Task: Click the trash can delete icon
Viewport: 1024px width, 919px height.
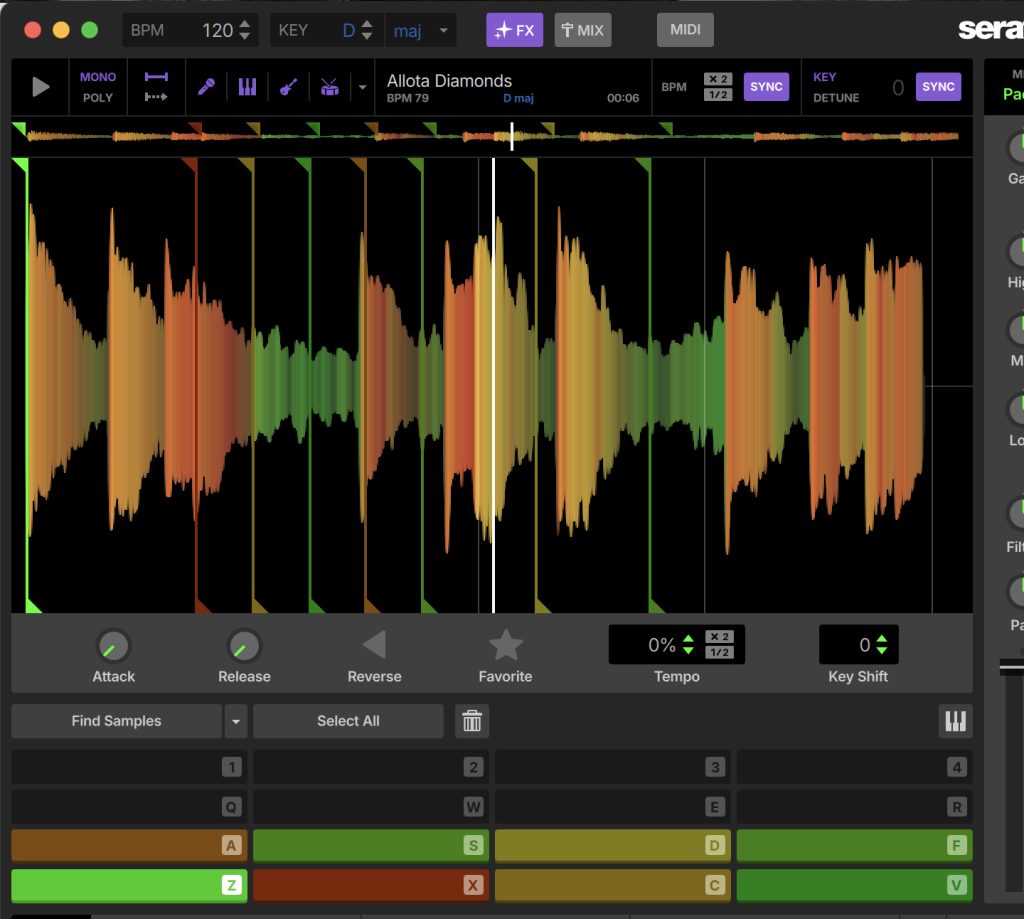Action: pyautogui.click(x=472, y=721)
